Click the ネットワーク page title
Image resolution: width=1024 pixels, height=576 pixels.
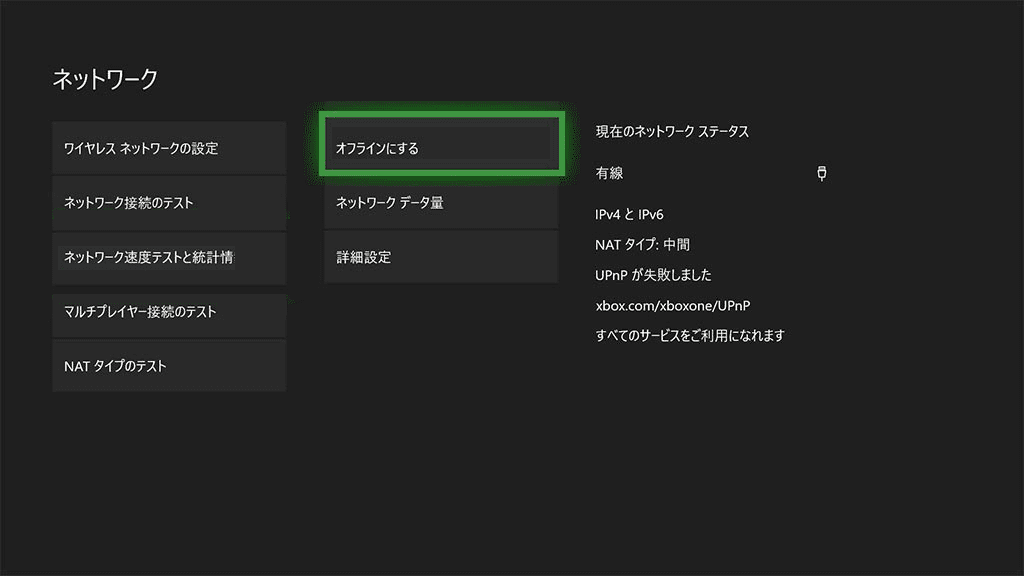(x=105, y=79)
